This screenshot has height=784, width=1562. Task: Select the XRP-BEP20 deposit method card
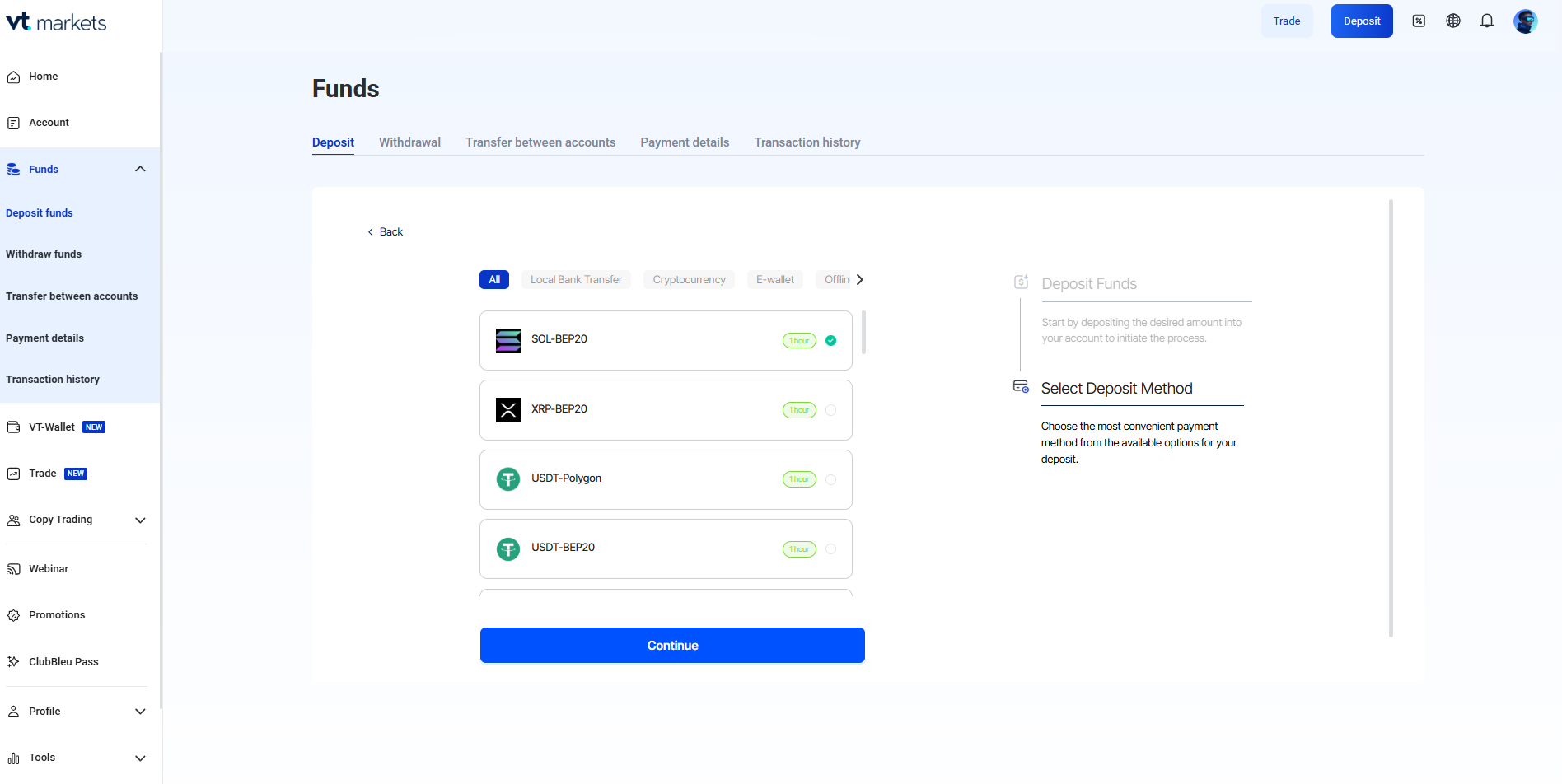[666, 410]
